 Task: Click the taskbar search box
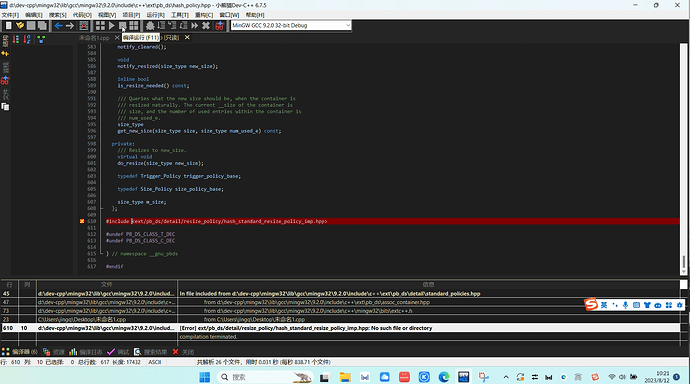pos(264,377)
